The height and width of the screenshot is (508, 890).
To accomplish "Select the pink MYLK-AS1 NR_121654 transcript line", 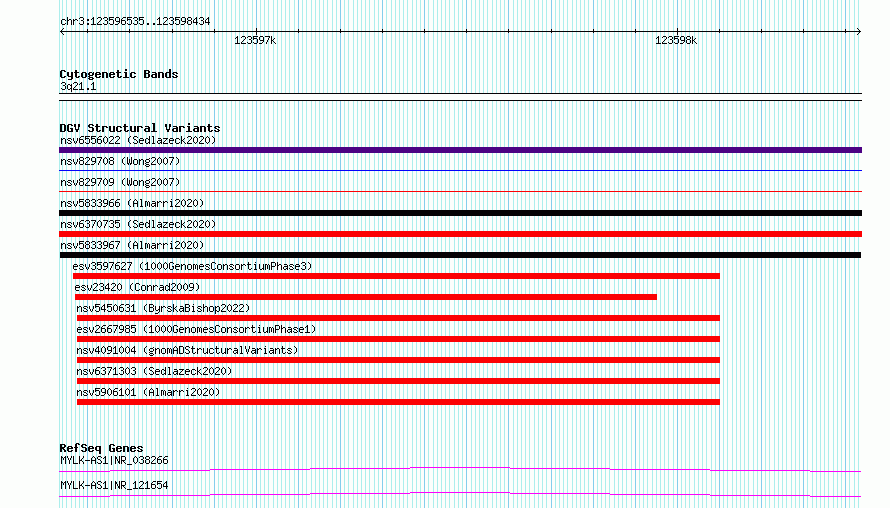I will (460, 494).
